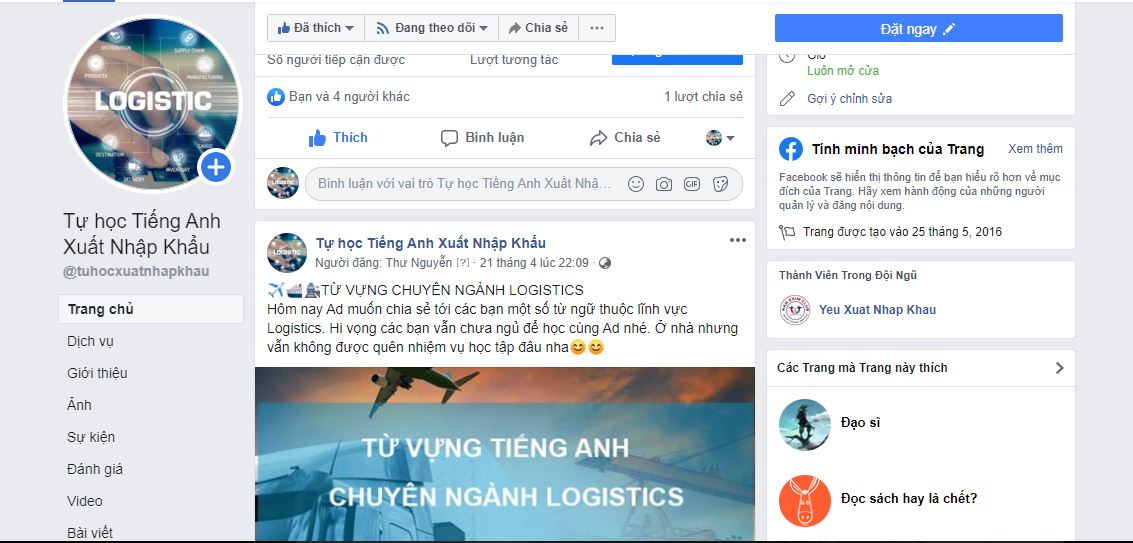1133x543 pixels.
Task: Click the blue plus icon on profile picture
Action: point(215,167)
